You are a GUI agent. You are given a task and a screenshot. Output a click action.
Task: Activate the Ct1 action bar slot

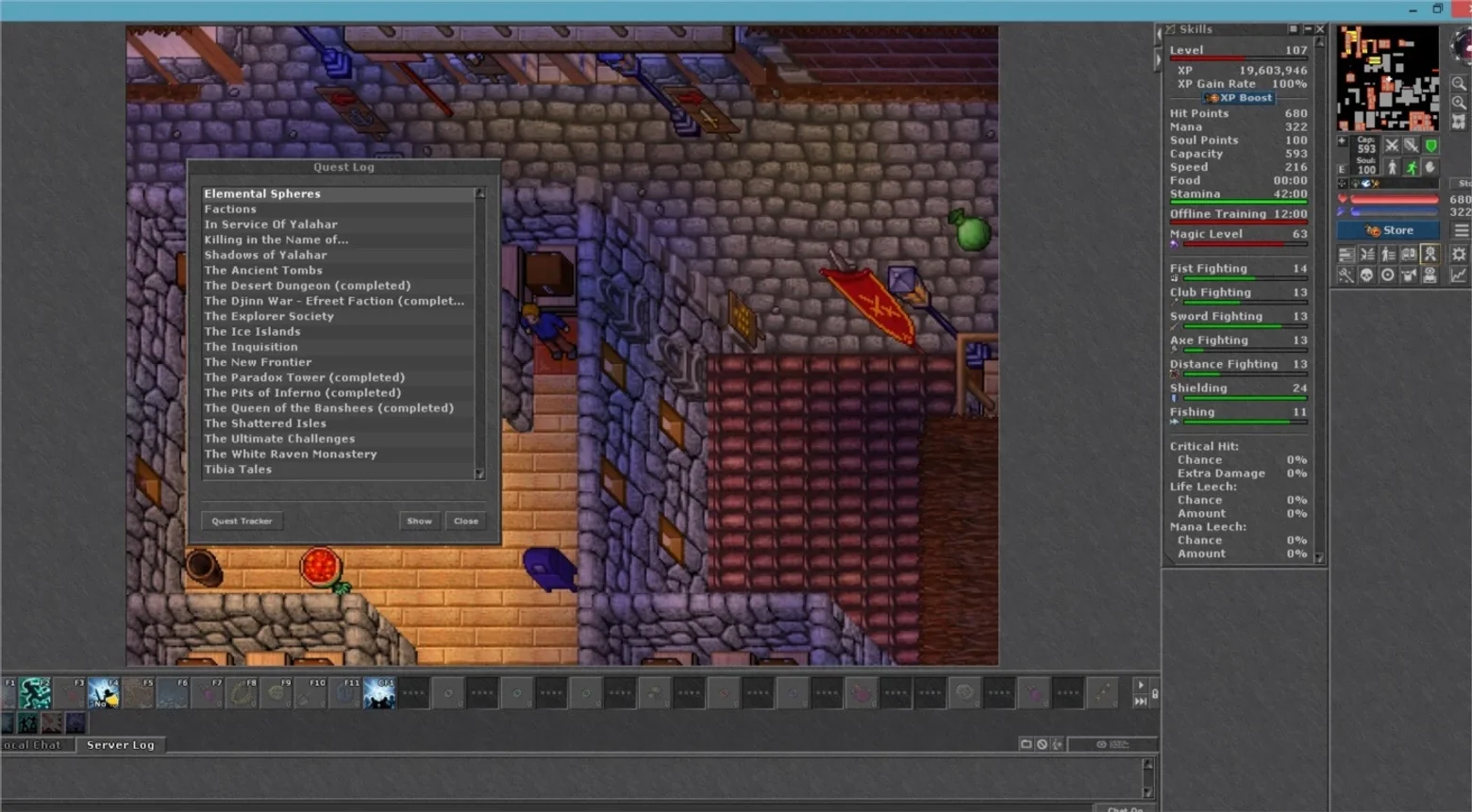pyautogui.click(x=379, y=693)
